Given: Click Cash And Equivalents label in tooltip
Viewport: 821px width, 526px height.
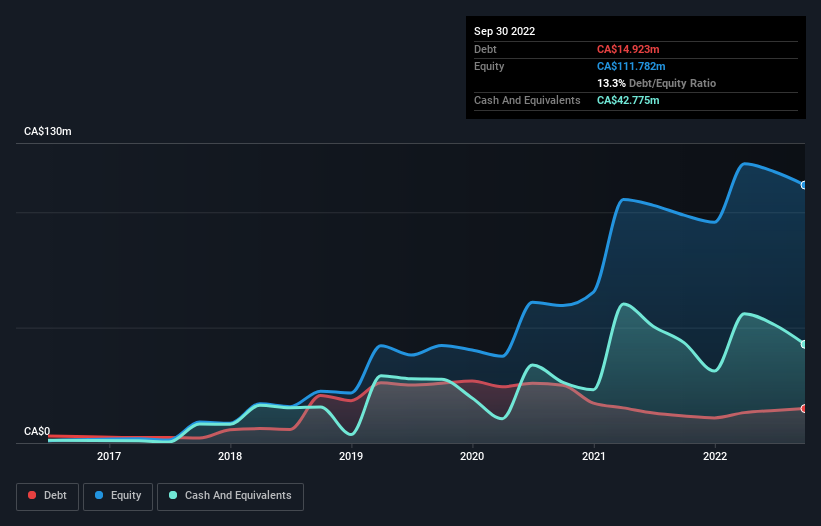Looking at the screenshot, I should tap(527, 100).
